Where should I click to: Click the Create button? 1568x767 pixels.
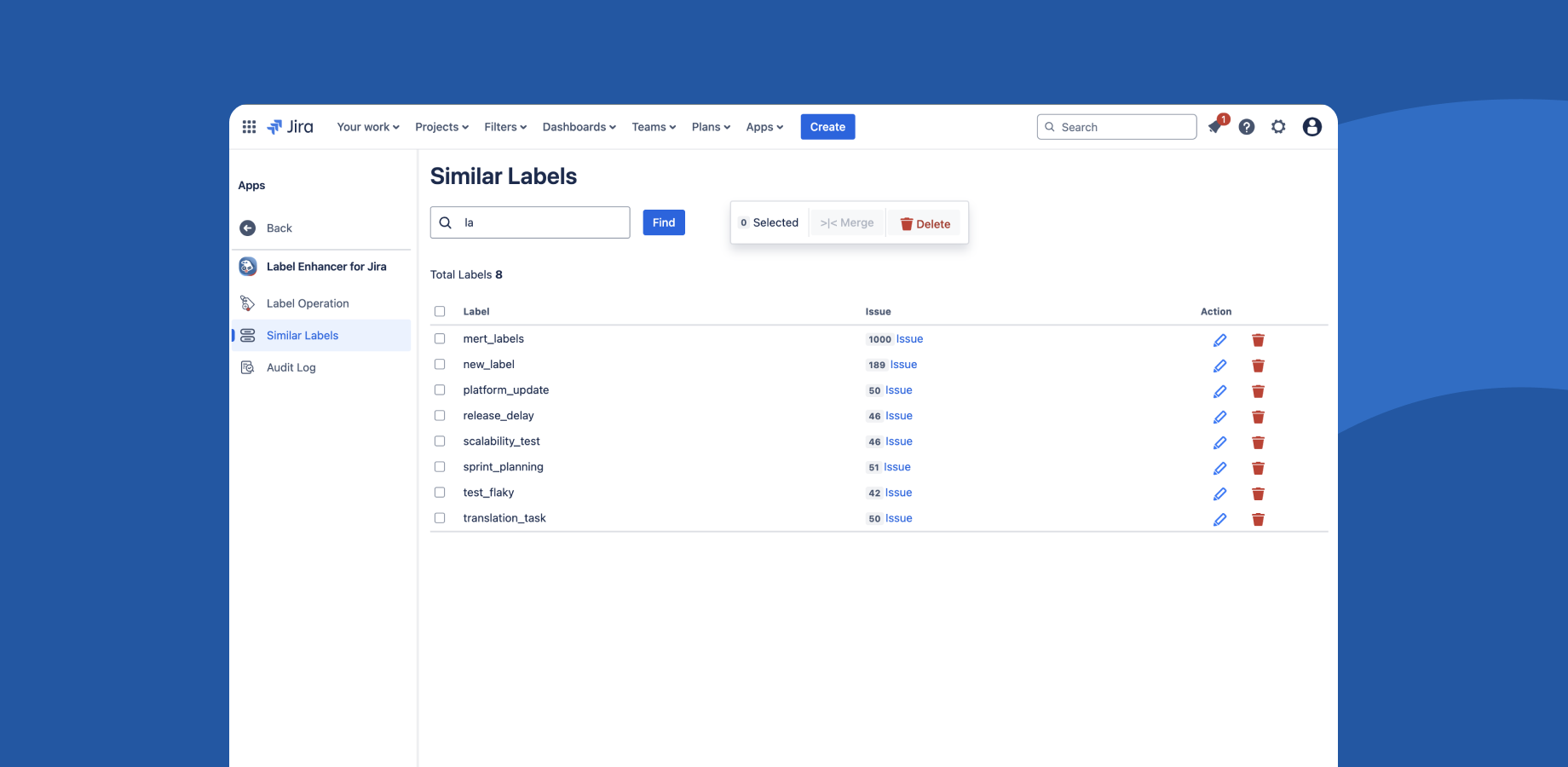[x=827, y=127]
